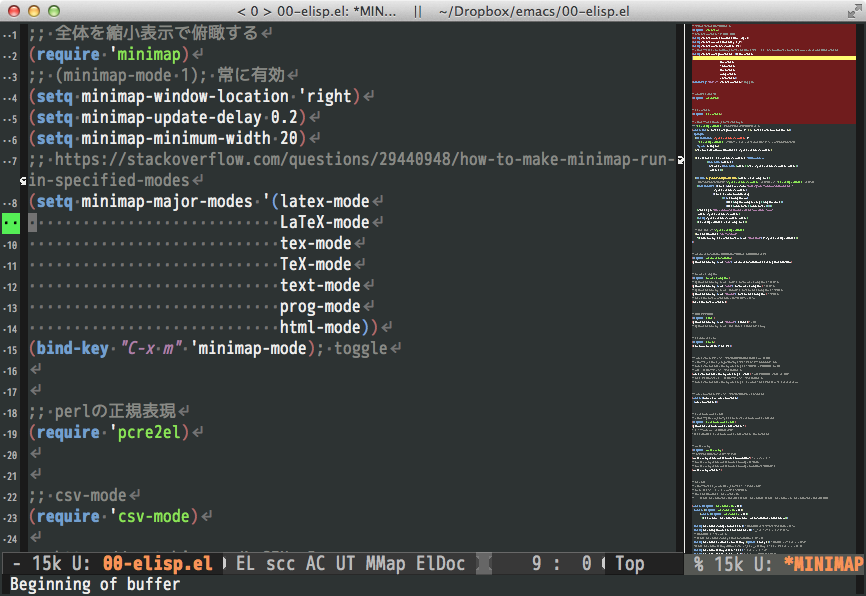Click 'TeX-mode' on line 11
This screenshot has width=866, height=596.
click(315, 265)
